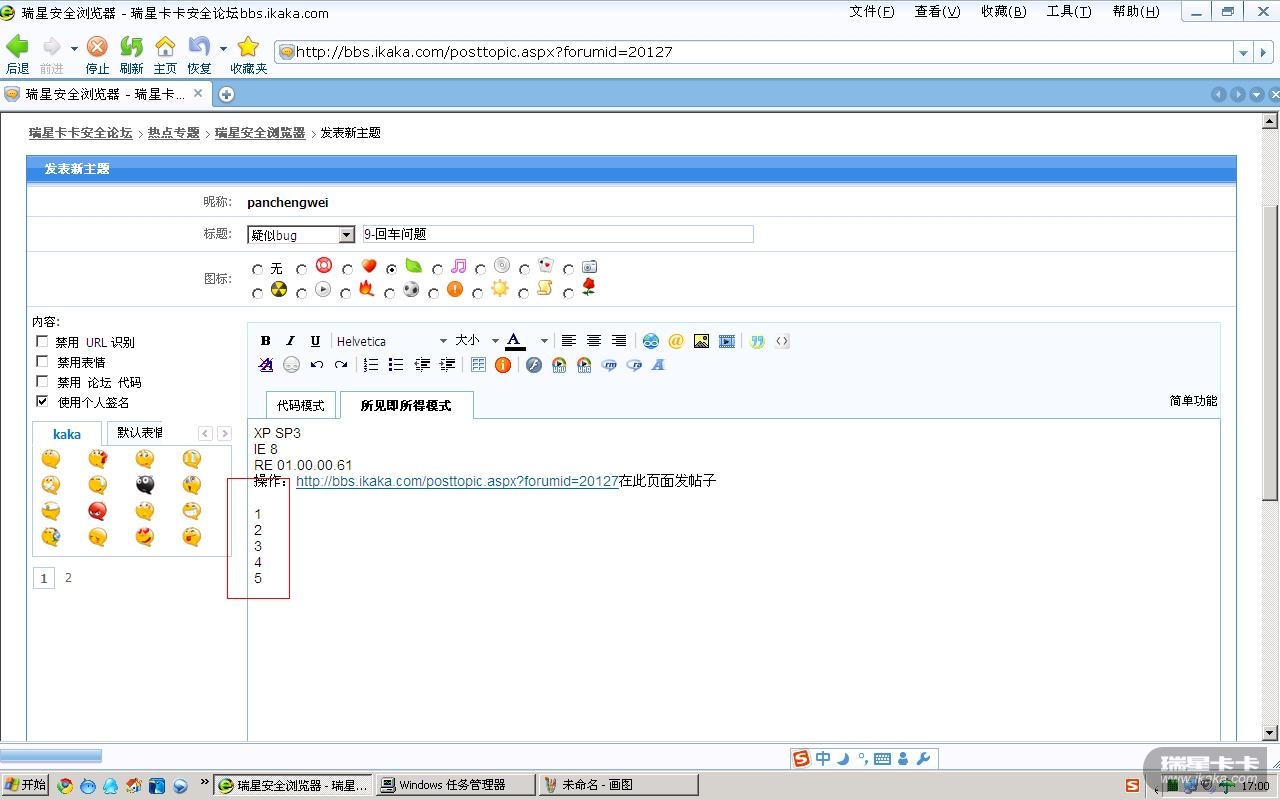Align text right in the editor
Screen dimensions: 1280x800
619,341
